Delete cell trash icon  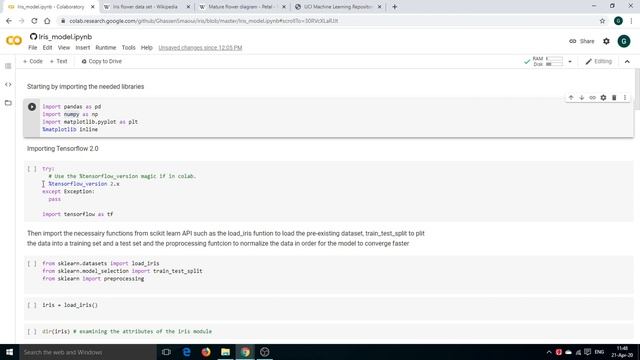614,98
